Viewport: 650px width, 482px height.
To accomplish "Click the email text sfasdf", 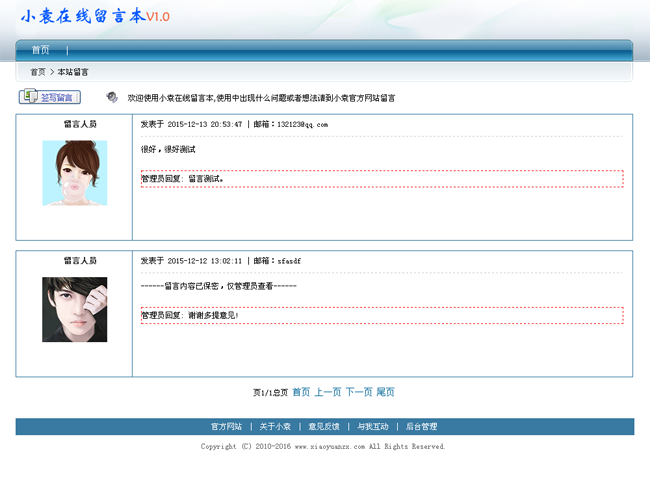I will [289, 261].
